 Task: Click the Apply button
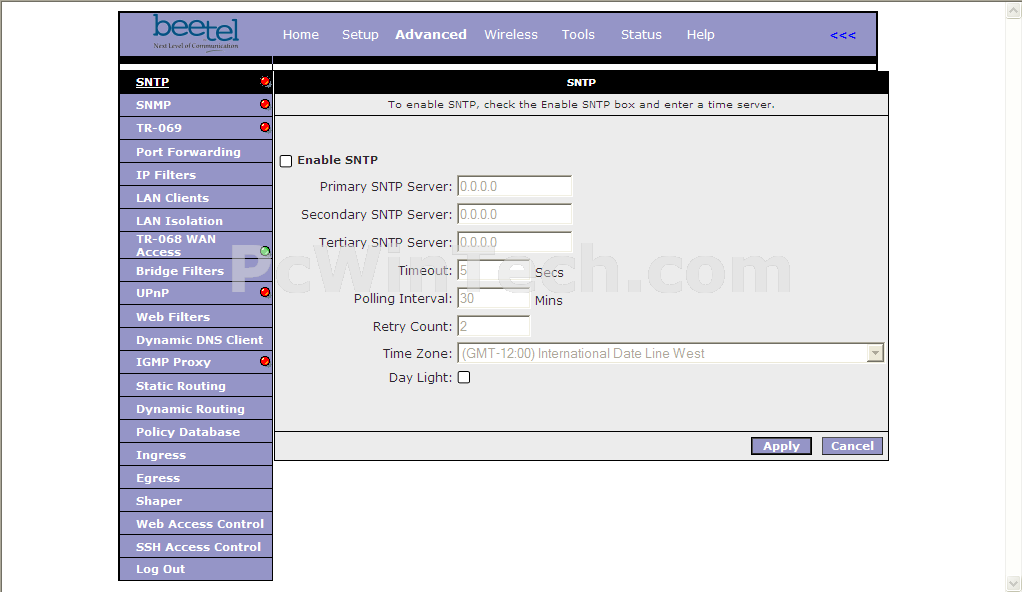click(781, 446)
